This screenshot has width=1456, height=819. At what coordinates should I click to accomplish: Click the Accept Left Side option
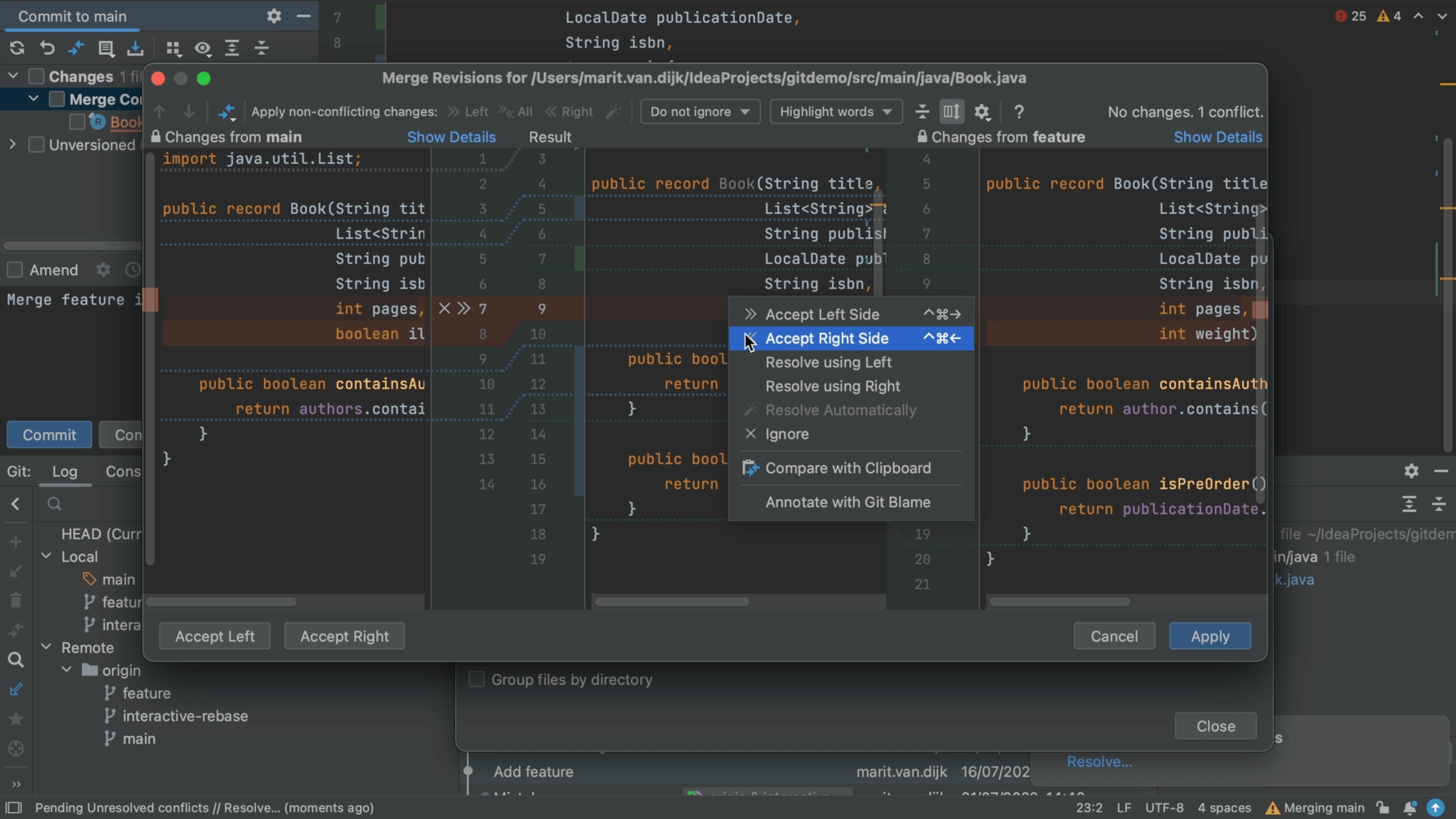(x=822, y=314)
